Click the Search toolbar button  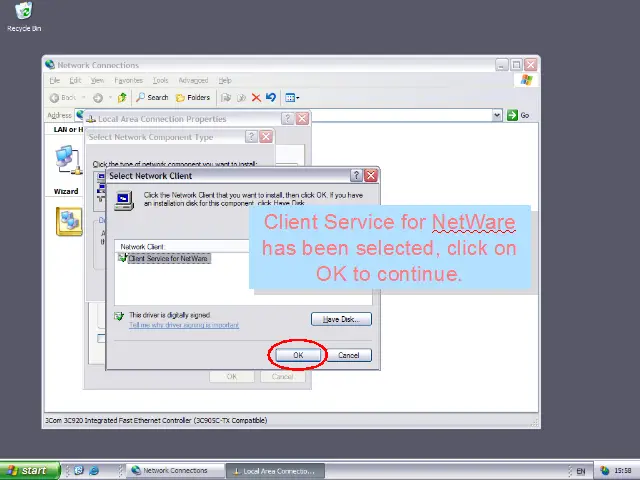(x=152, y=98)
